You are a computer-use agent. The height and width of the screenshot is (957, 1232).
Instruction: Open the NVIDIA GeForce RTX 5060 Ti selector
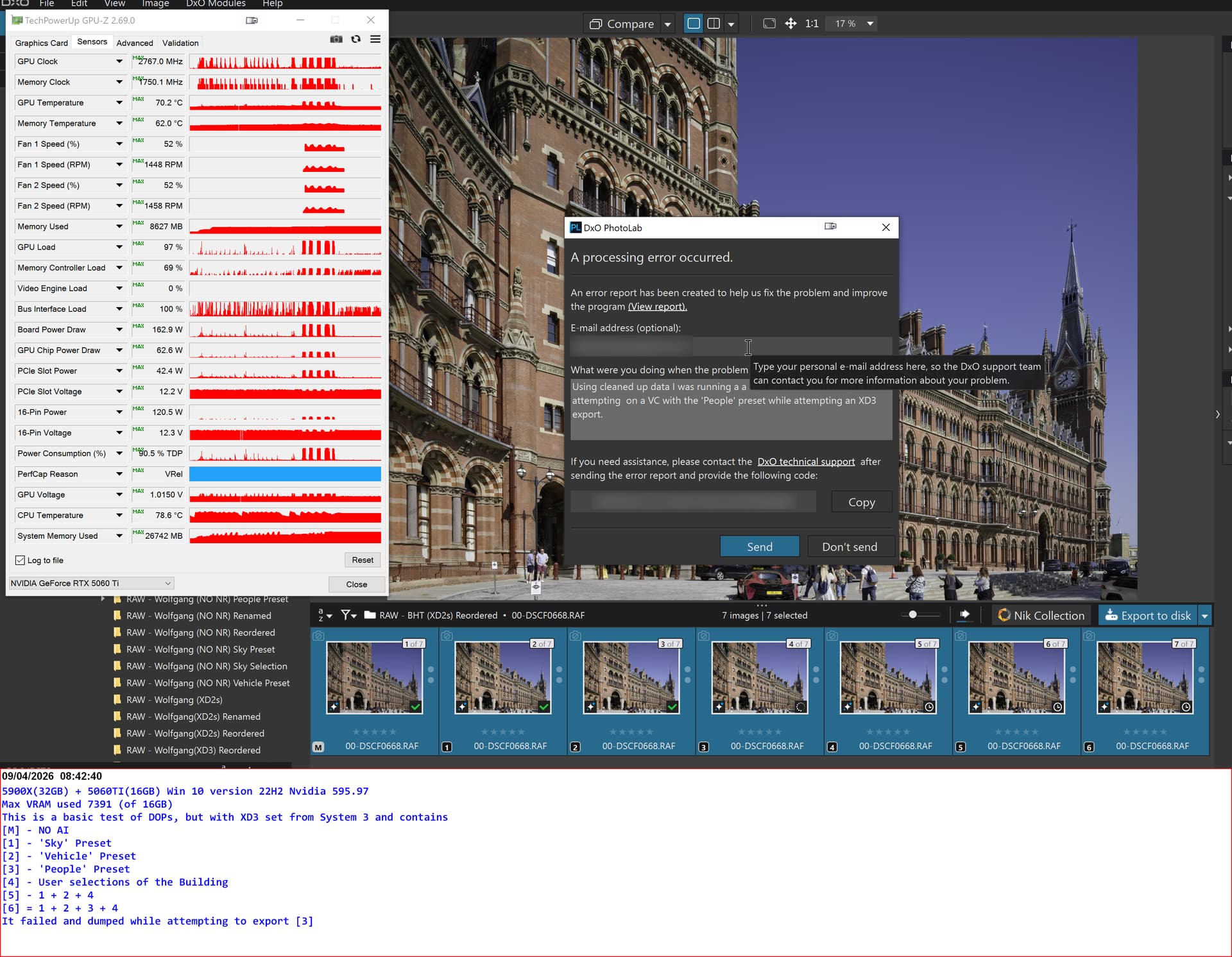point(90,583)
